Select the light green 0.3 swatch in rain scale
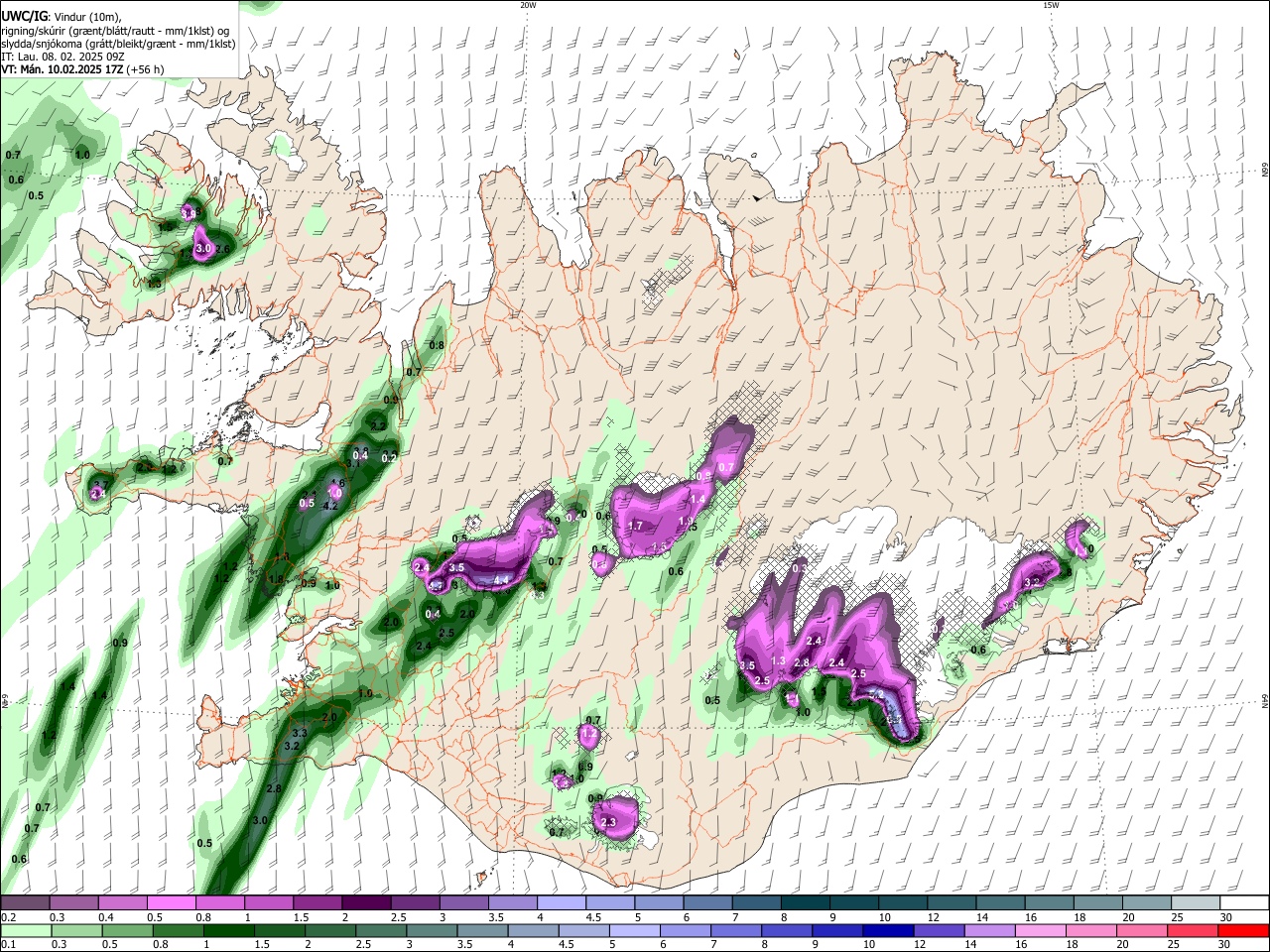 77,931
